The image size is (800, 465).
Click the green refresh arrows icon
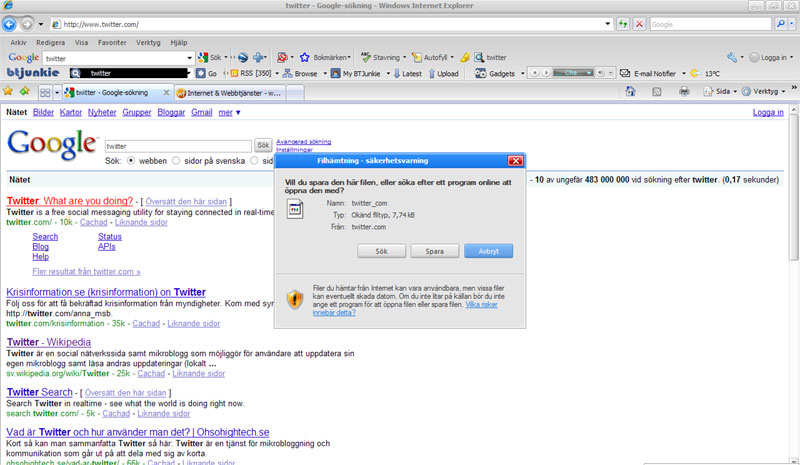click(x=622, y=24)
